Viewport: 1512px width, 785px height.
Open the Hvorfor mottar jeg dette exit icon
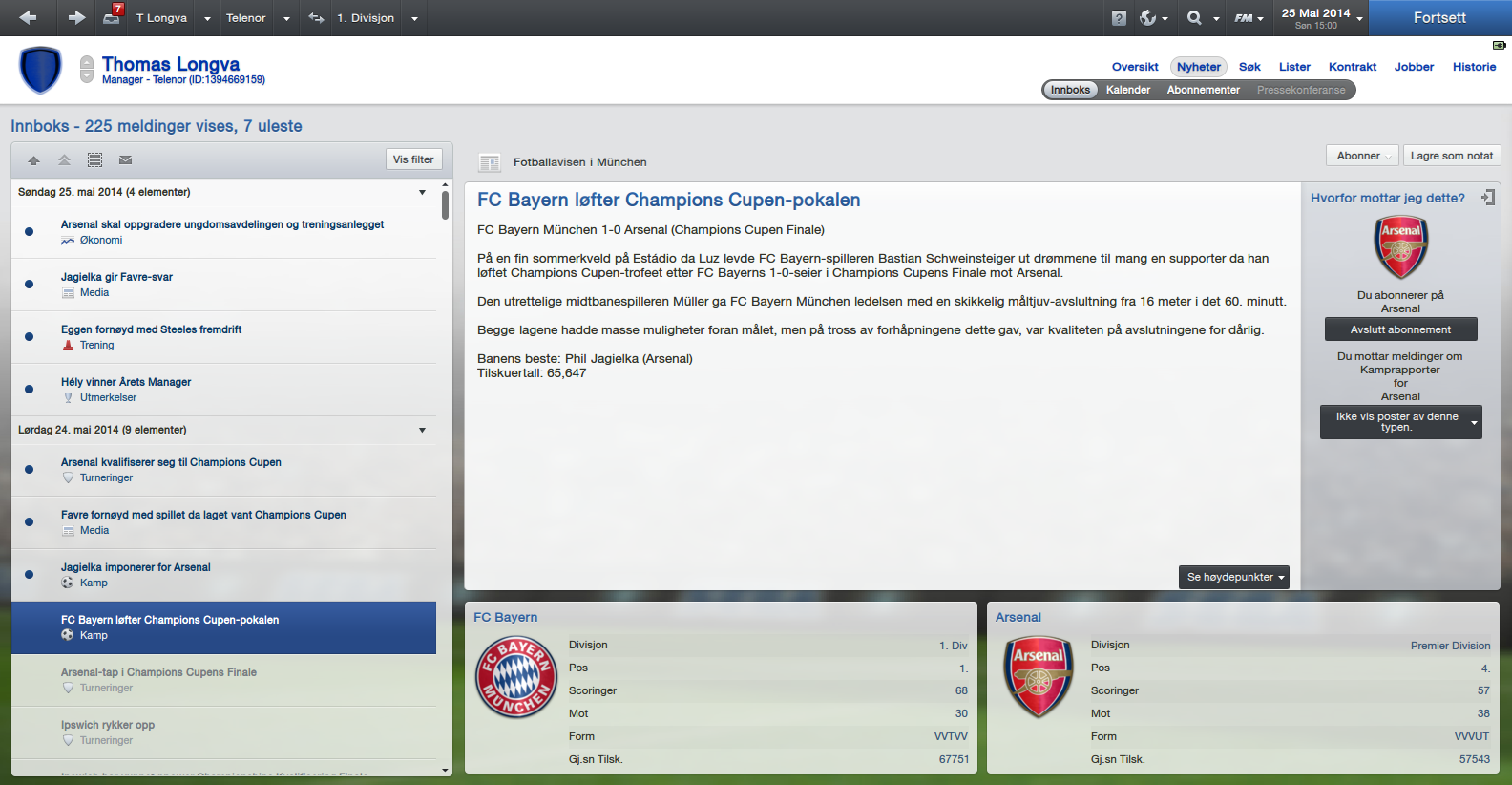pos(1487,198)
